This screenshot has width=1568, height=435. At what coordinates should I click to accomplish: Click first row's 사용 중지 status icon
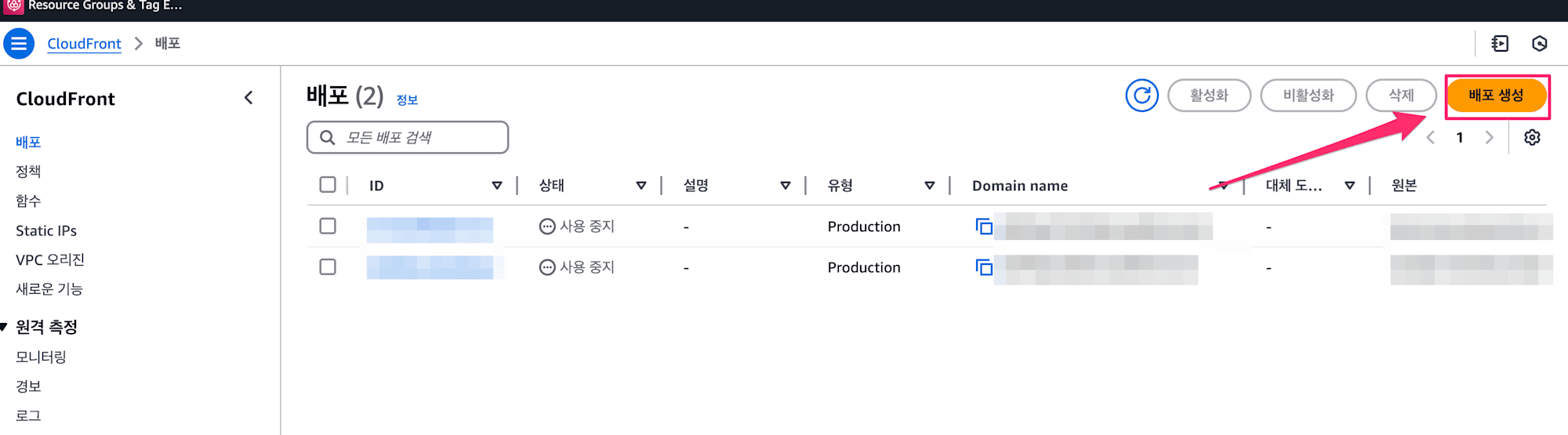click(x=547, y=227)
